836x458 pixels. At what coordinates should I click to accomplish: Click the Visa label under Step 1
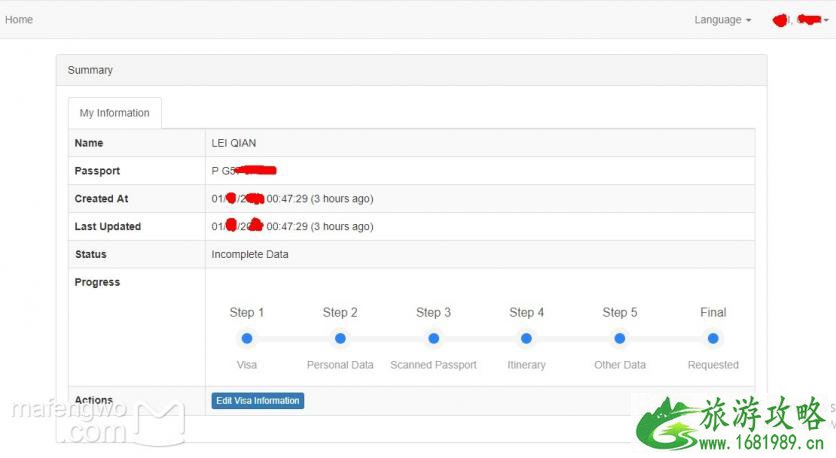pos(247,365)
